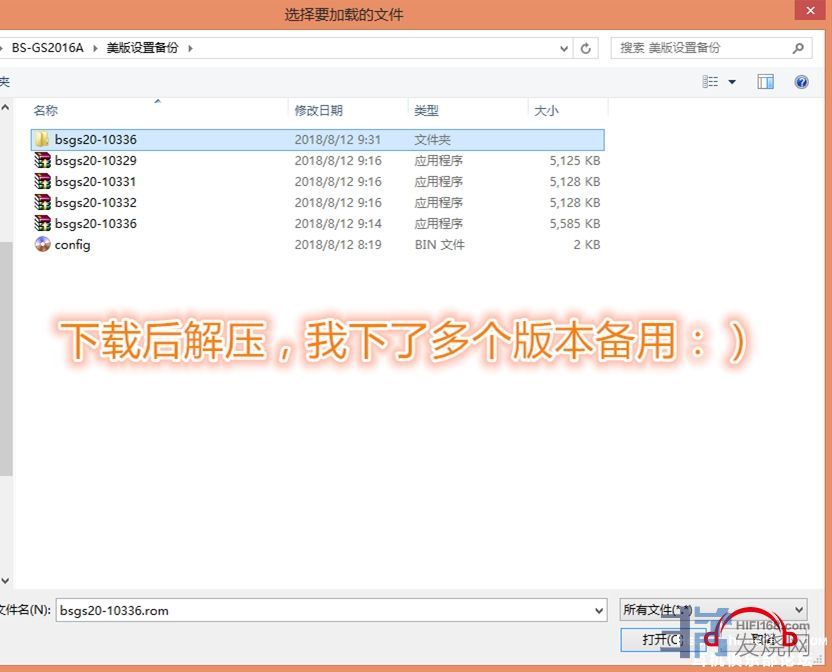
Task: Click the bsgs20-10329 application archive icon
Action: [x=42, y=161]
